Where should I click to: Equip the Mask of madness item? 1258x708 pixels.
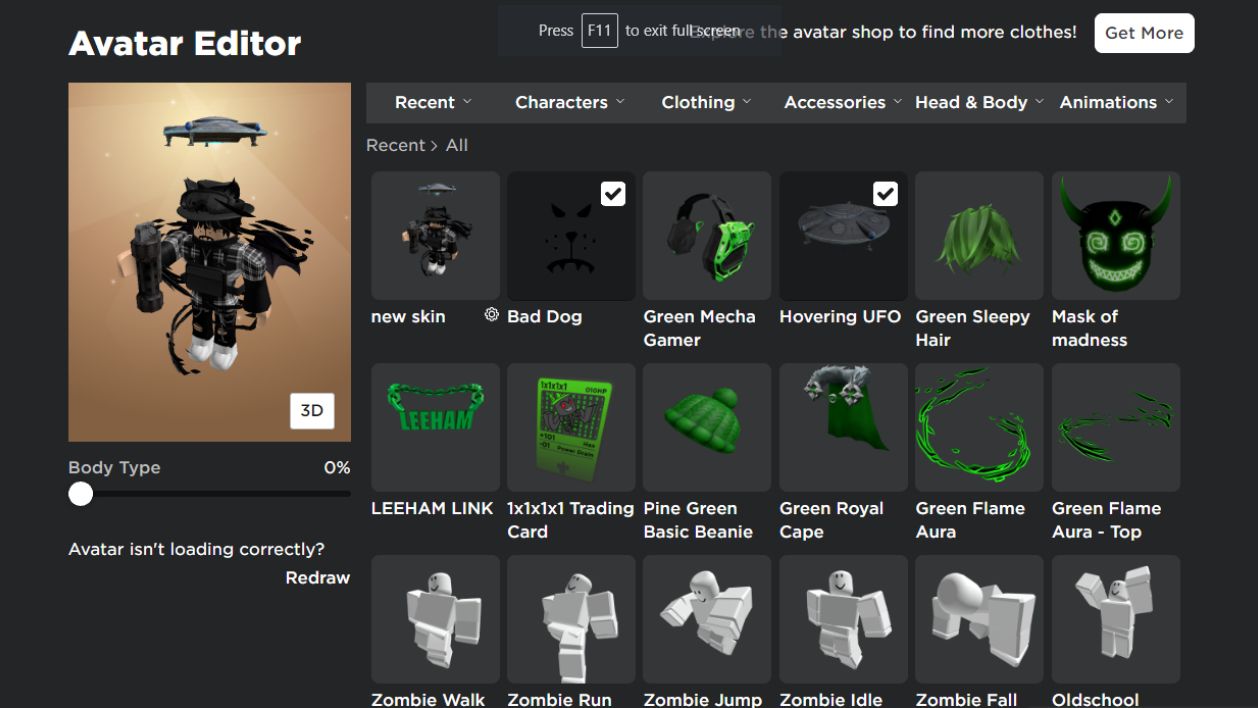pyautogui.click(x=1116, y=236)
